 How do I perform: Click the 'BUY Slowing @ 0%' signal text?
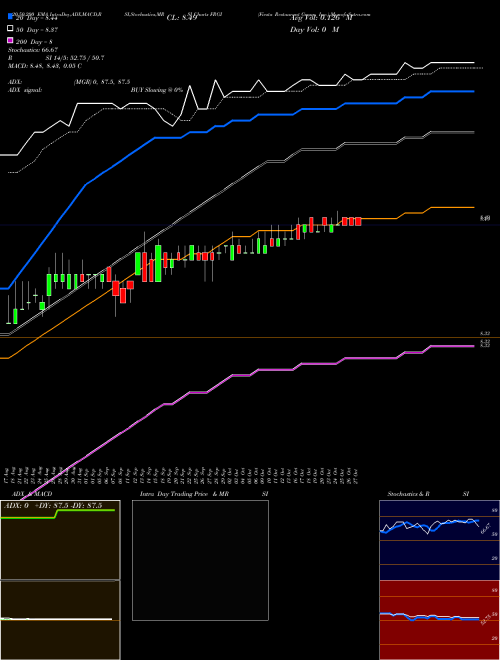pos(157,90)
